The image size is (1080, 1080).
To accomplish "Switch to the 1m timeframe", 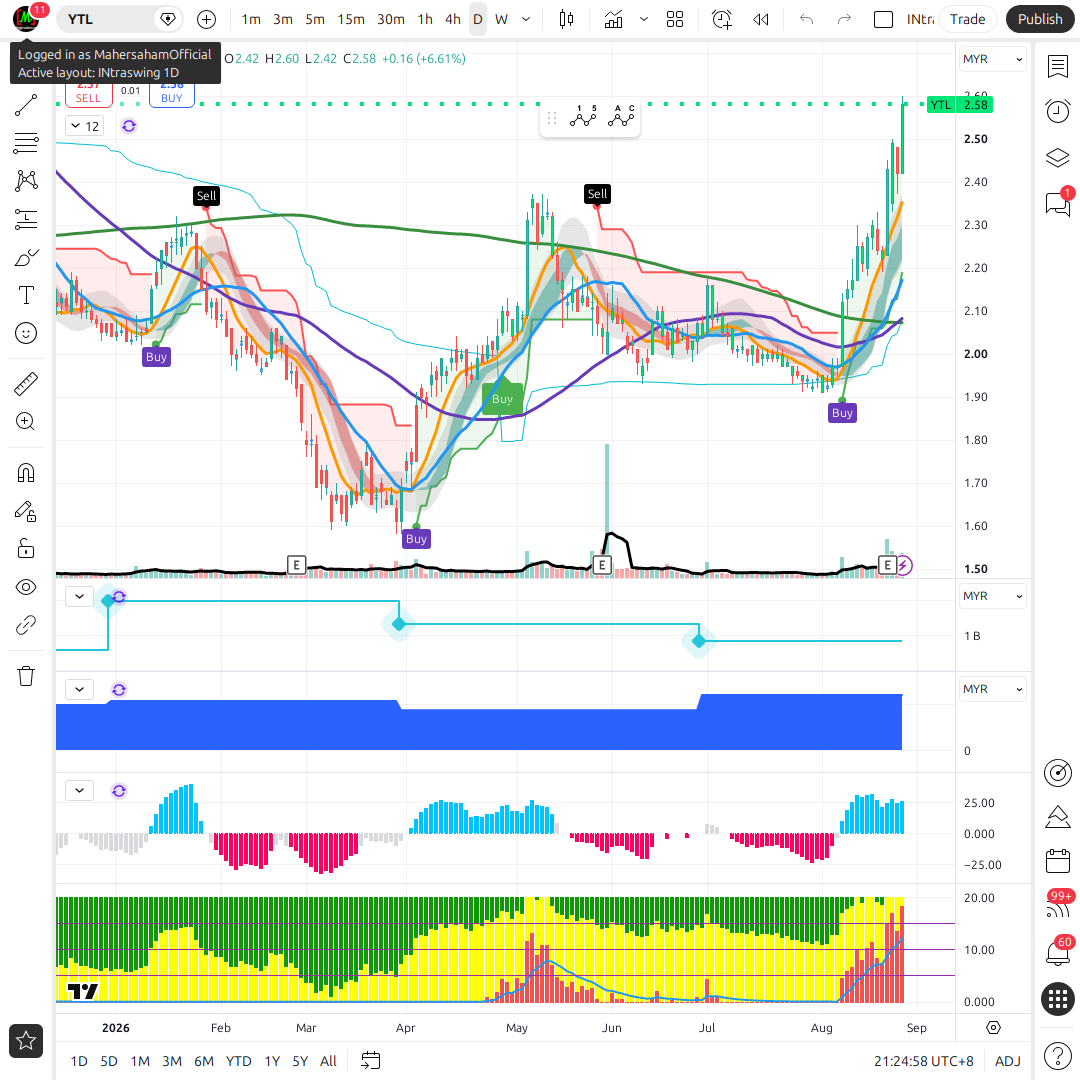I will pos(251,19).
